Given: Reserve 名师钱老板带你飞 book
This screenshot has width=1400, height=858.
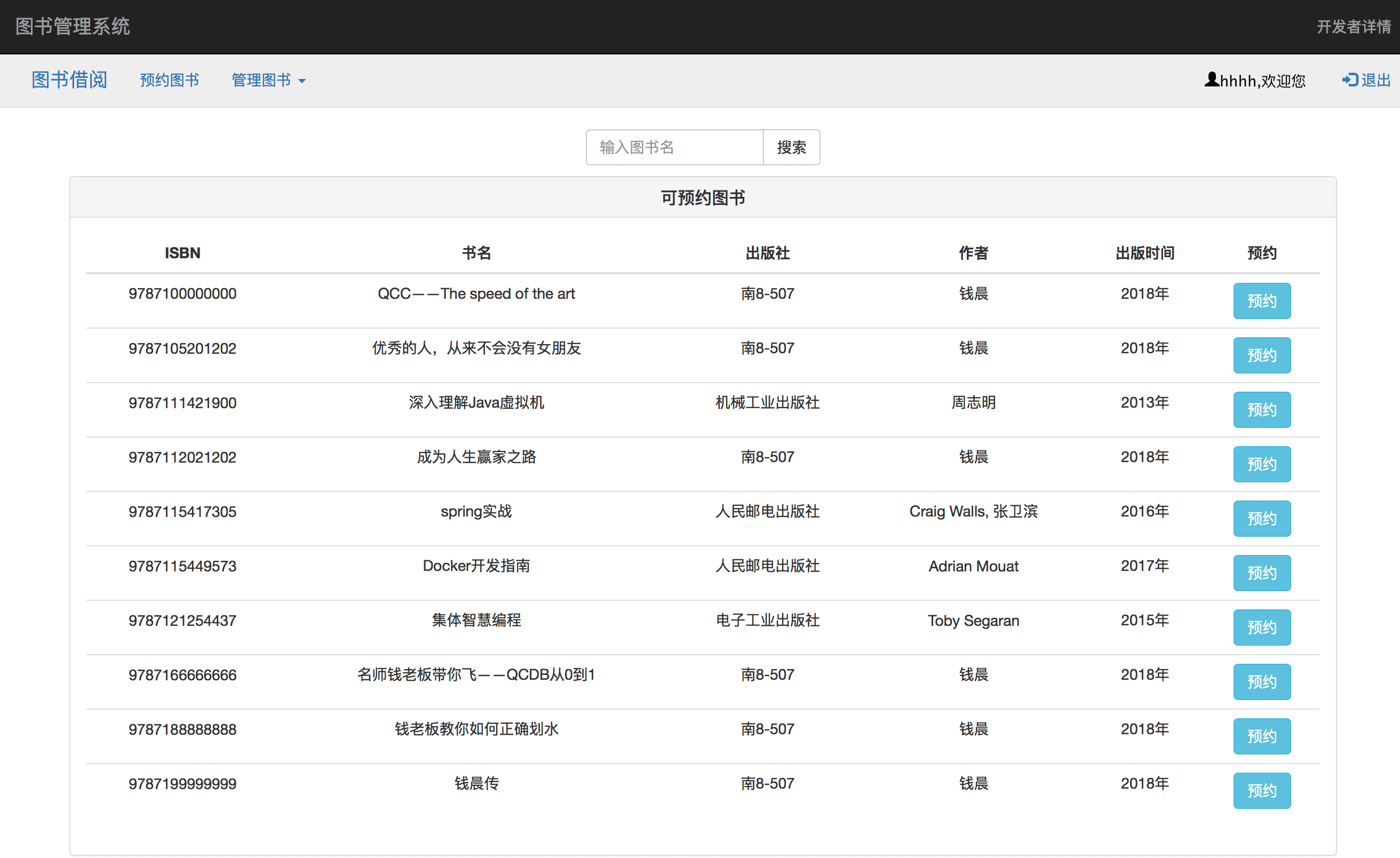Looking at the screenshot, I should [x=1261, y=682].
